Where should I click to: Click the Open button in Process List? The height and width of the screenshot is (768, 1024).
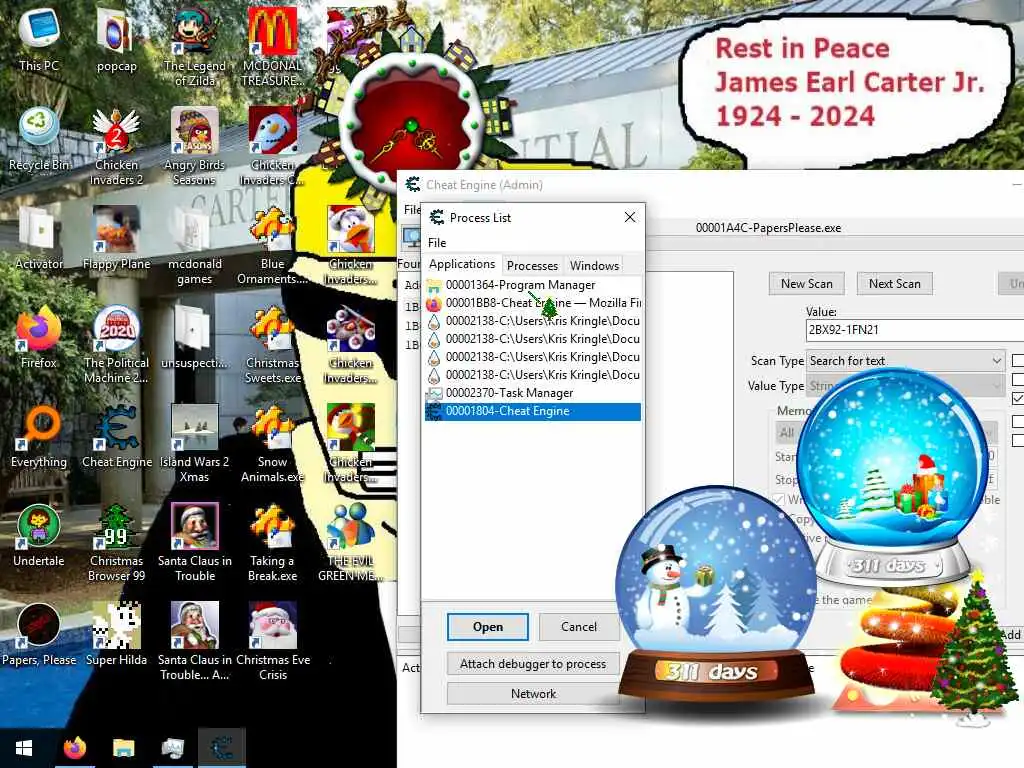coord(488,627)
